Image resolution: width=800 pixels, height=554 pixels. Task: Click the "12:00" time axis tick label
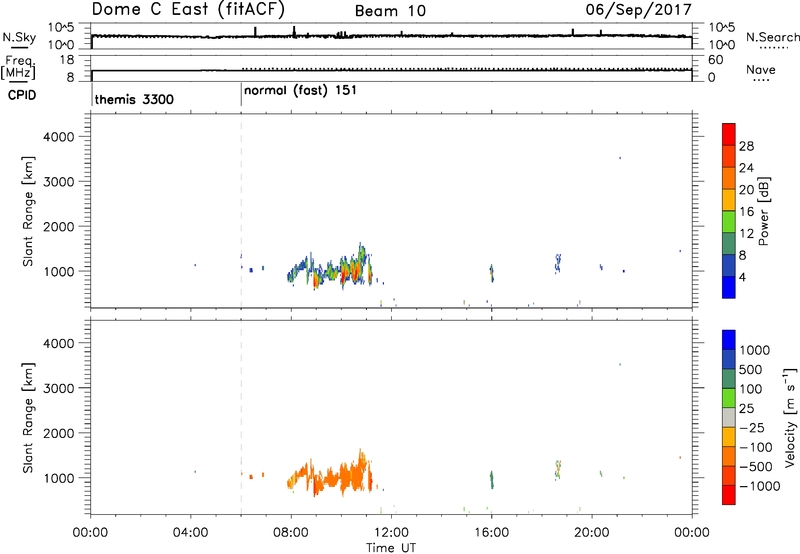point(391,533)
